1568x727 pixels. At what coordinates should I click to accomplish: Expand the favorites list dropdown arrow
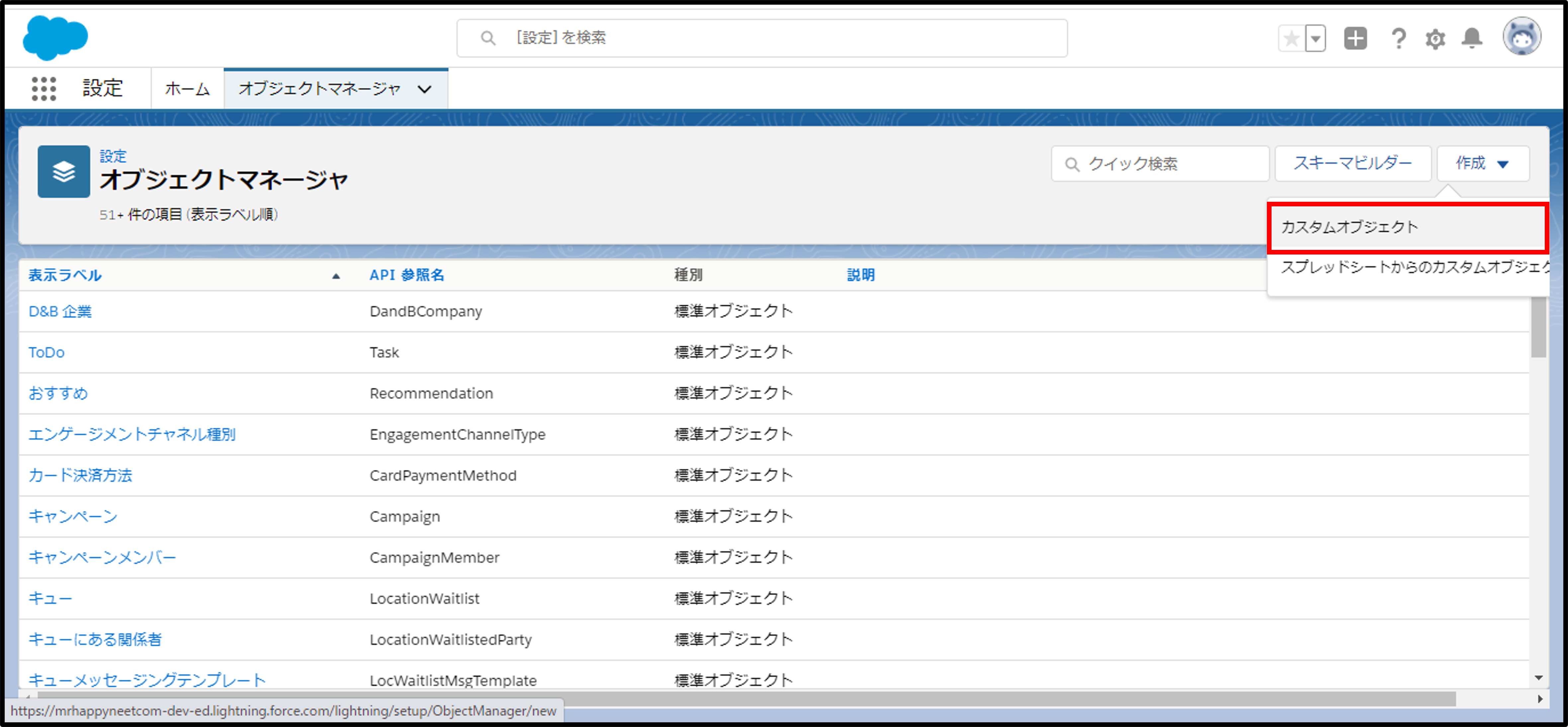coord(1315,39)
